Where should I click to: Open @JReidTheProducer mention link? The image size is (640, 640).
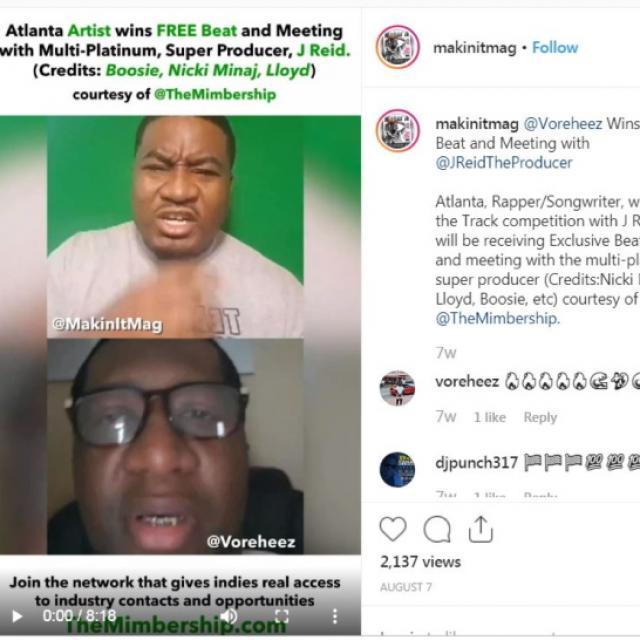pos(504,162)
